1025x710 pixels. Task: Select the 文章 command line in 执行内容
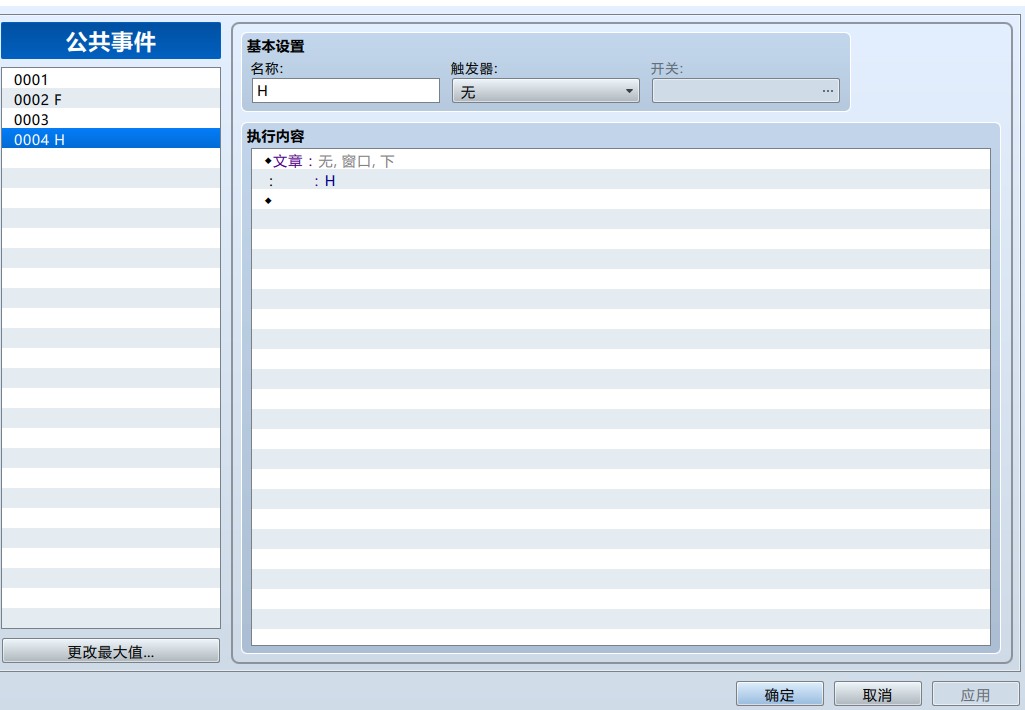click(x=621, y=160)
